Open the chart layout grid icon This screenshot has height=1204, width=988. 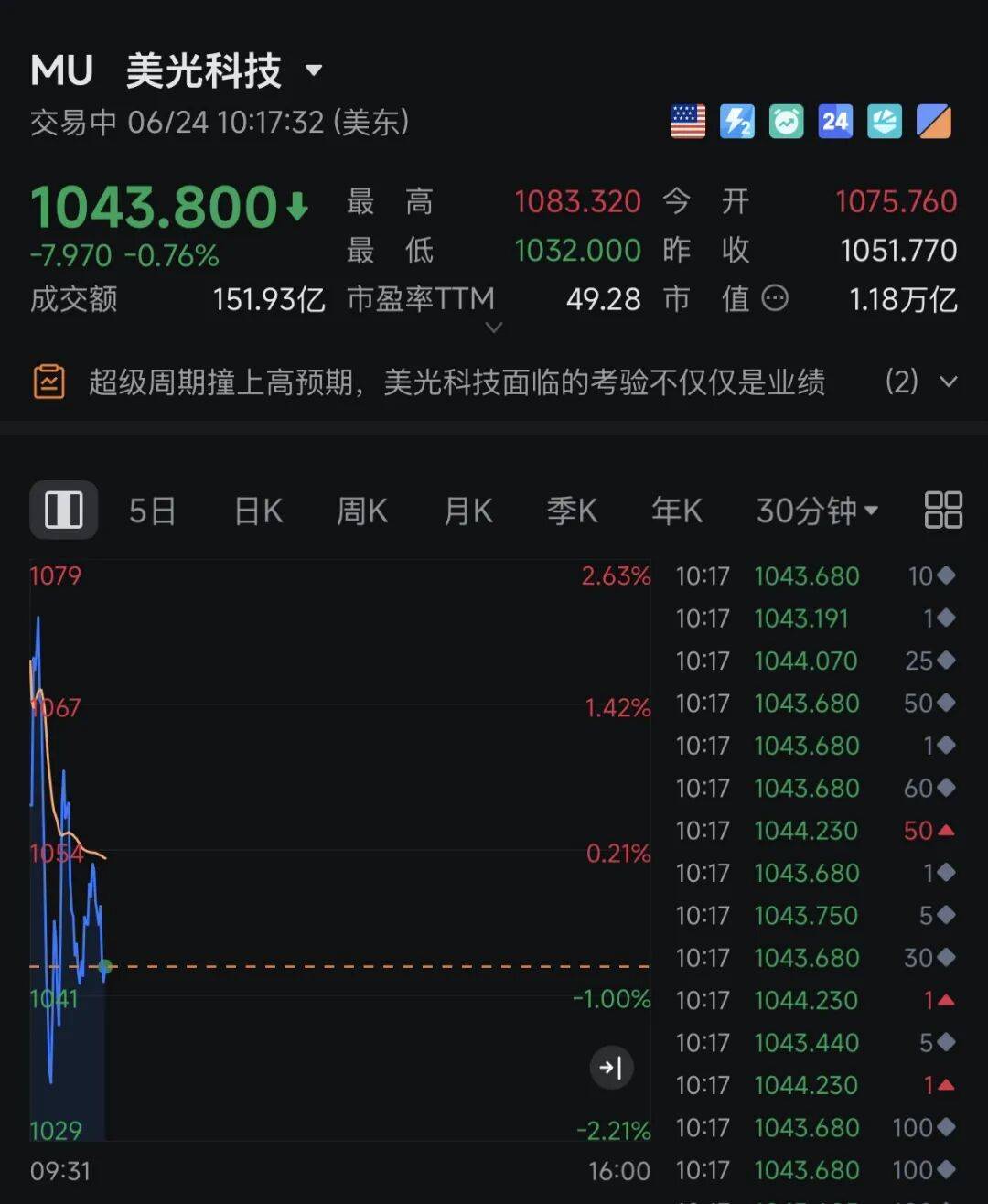pyautogui.click(x=943, y=510)
